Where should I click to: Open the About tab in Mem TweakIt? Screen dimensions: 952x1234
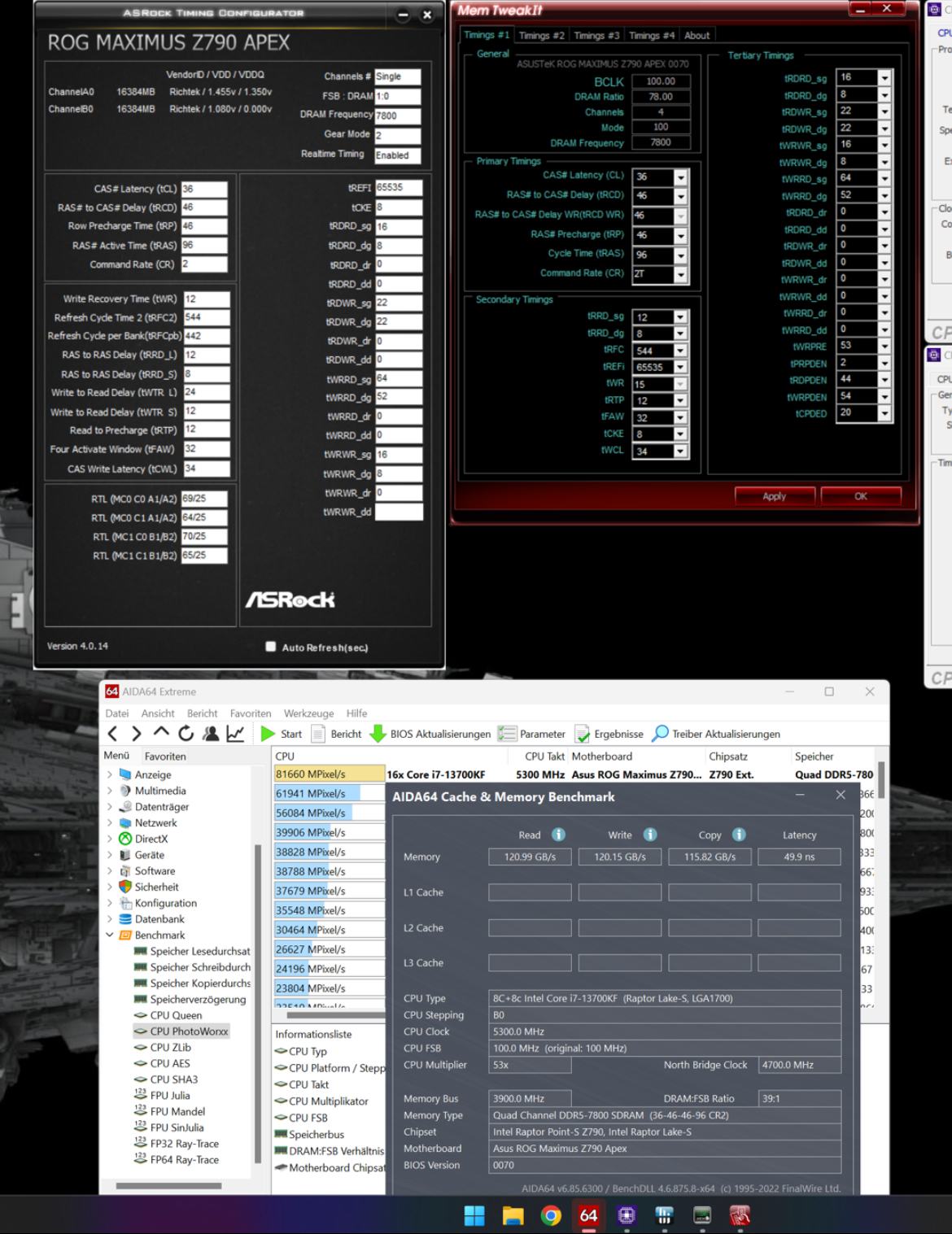click(697, 35)
